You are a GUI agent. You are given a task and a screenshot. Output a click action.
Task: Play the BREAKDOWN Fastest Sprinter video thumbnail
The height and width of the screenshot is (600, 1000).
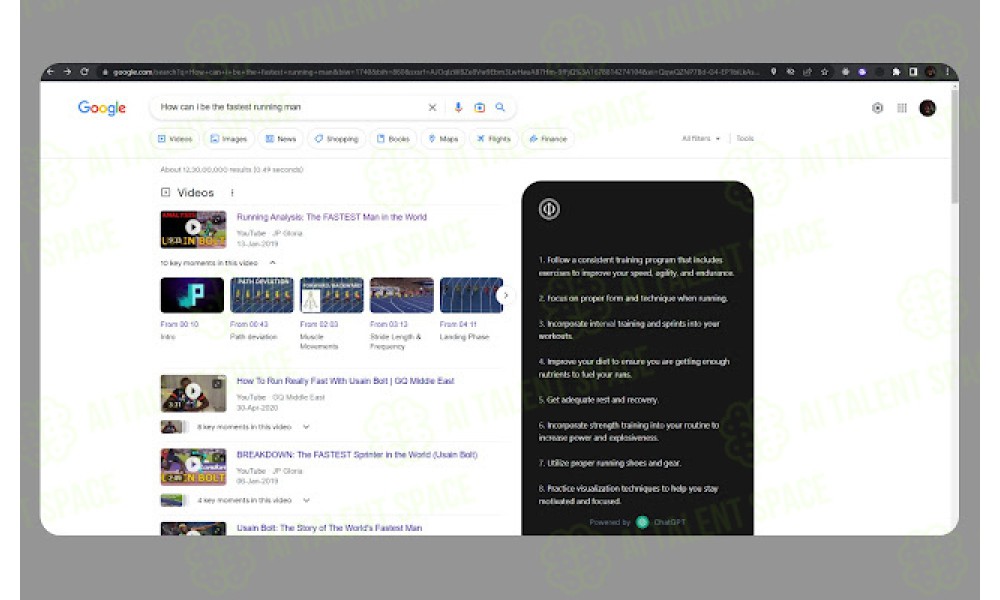[193, 467]
